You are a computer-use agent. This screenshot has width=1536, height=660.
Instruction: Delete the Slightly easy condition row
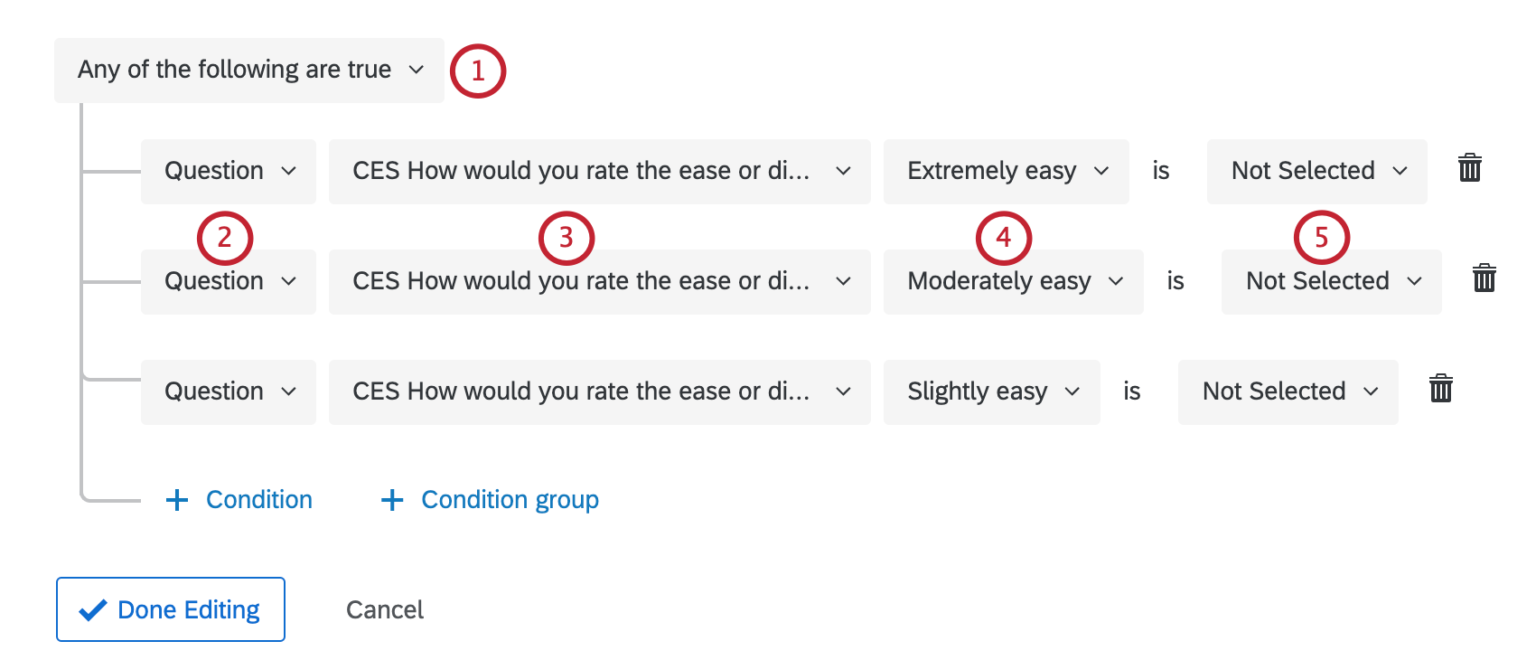(x=1440, y=389)
